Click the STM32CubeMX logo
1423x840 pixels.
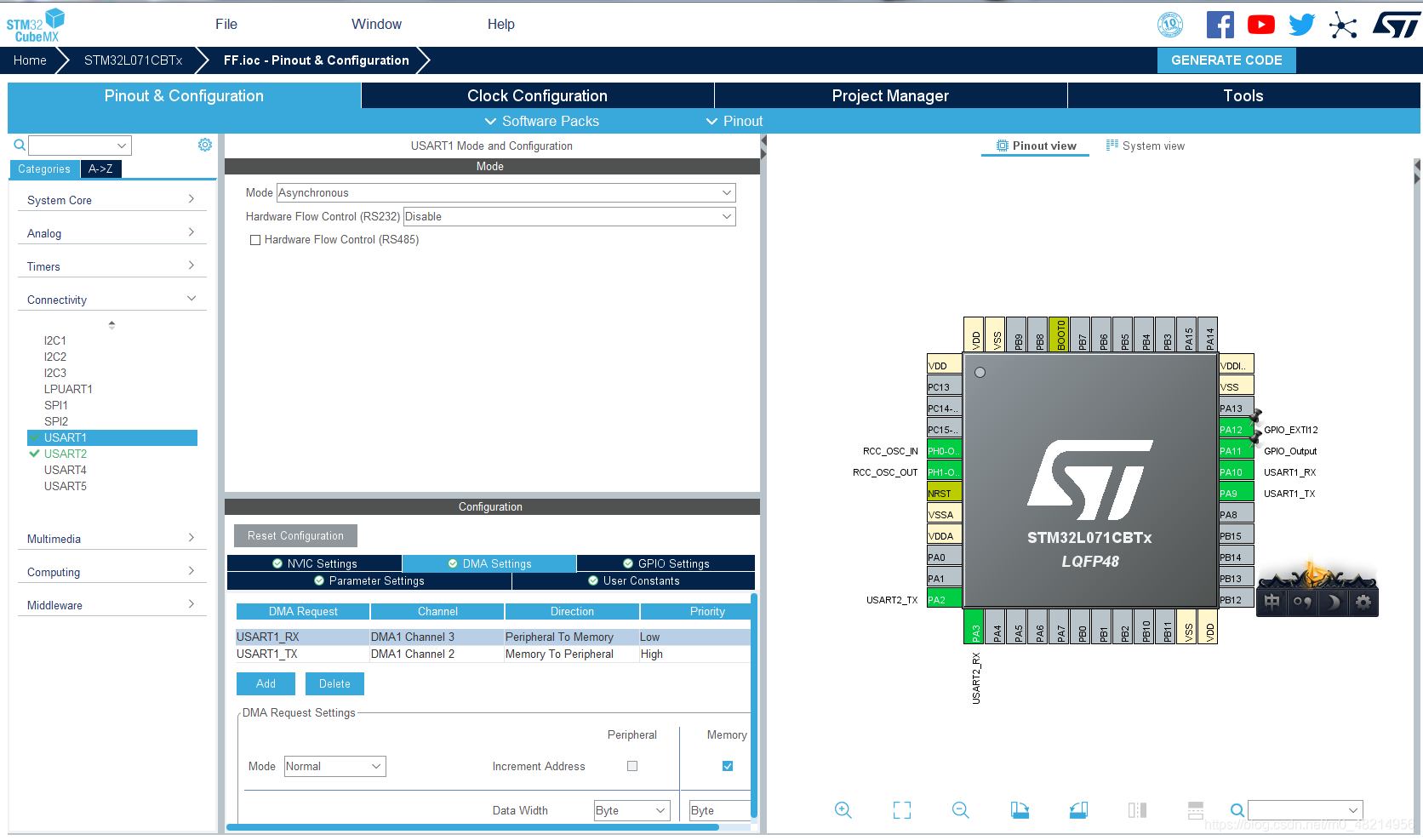(36, 26)
